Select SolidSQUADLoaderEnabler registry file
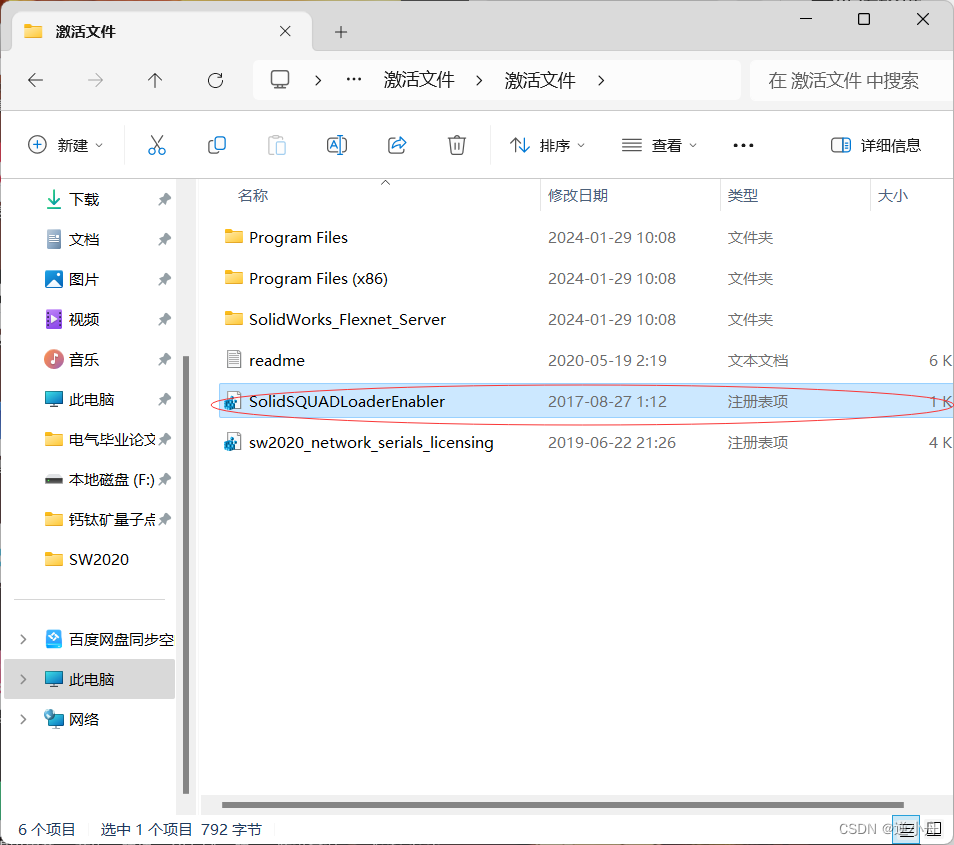The image size is (954, 845). 585,402
